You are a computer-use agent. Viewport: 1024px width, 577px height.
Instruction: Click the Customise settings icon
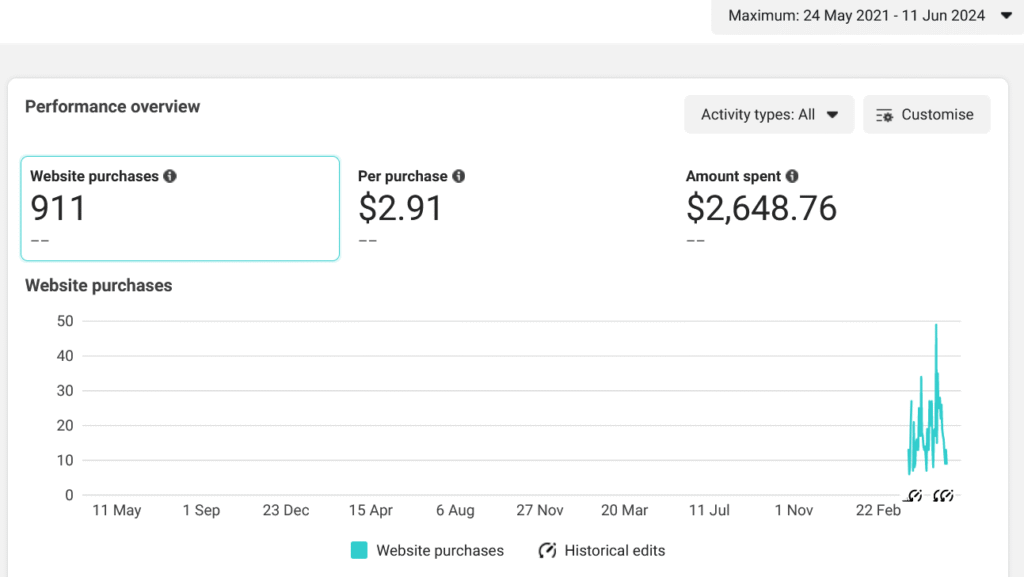(x=884, y=115)
